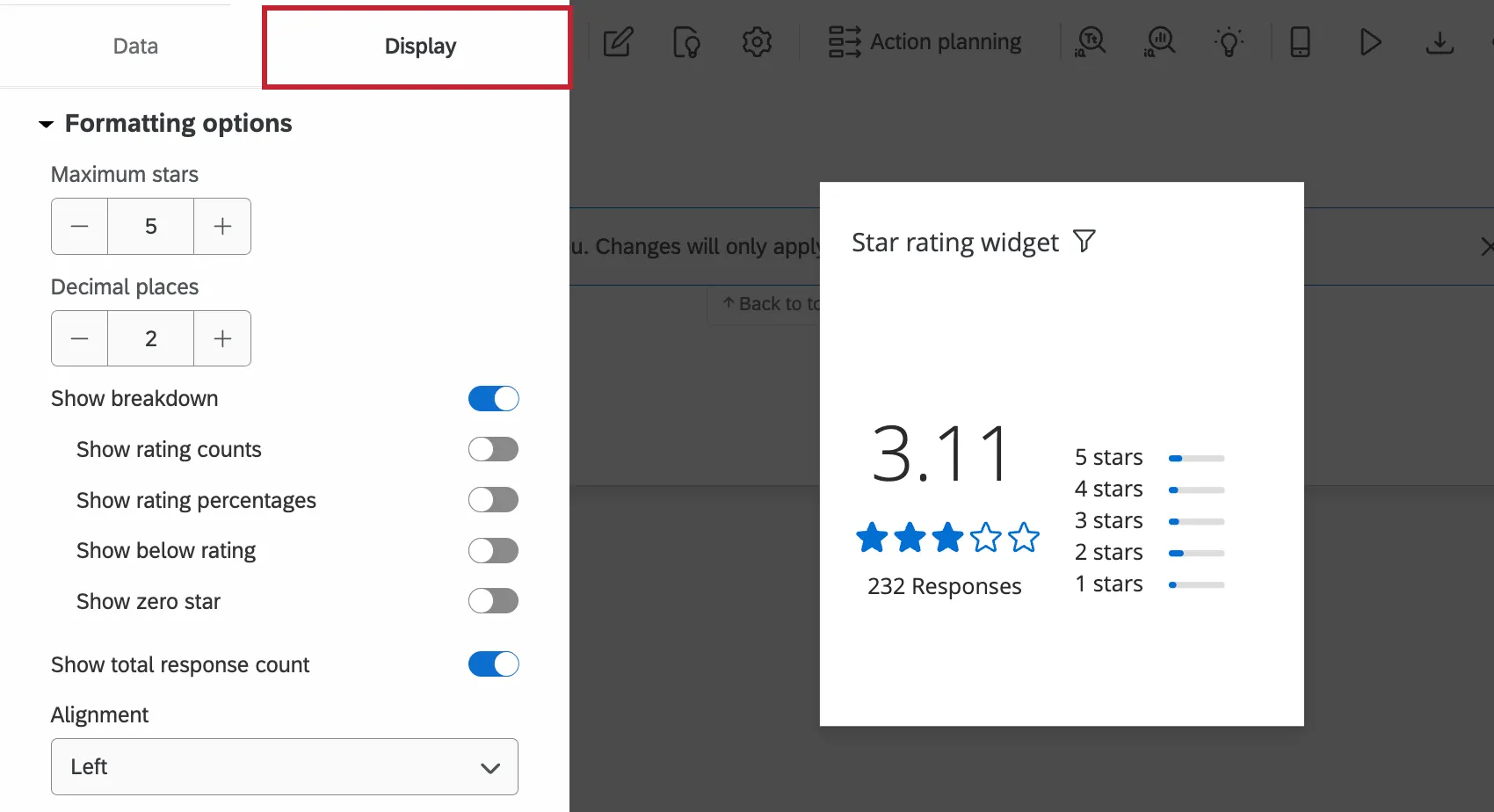This screenshot has width=1494, height=812.
Task: Click the lightbulb insights icon
Action: [x=1229, y=41]
